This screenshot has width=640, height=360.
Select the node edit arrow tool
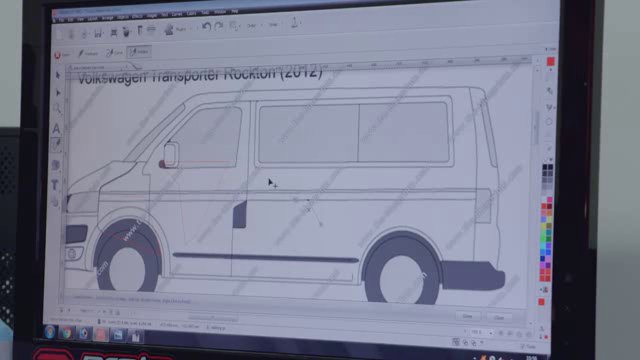click(58, 93)
